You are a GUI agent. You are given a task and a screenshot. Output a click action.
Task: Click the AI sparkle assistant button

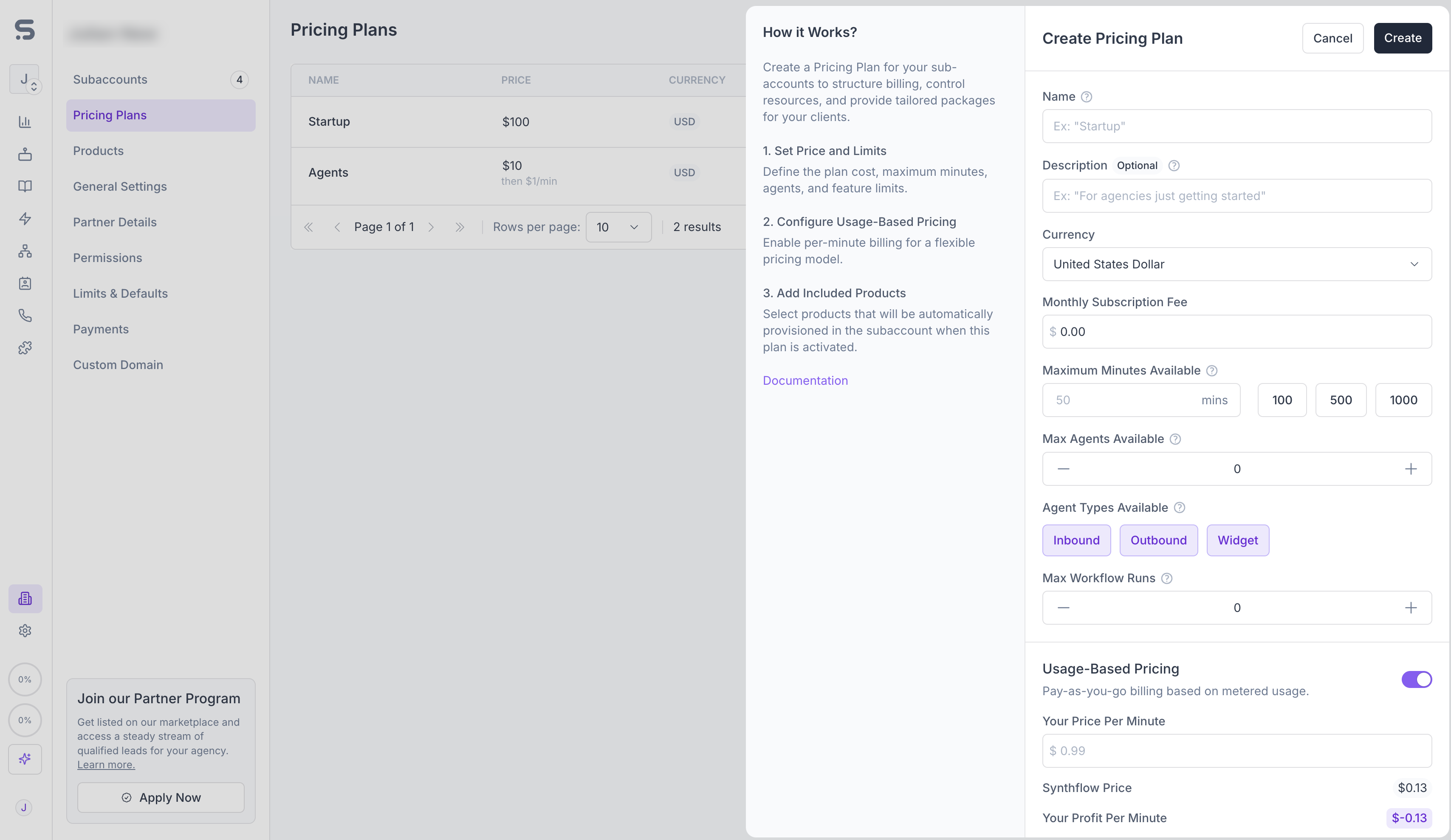pyautogui.click(x=25, y=759)
